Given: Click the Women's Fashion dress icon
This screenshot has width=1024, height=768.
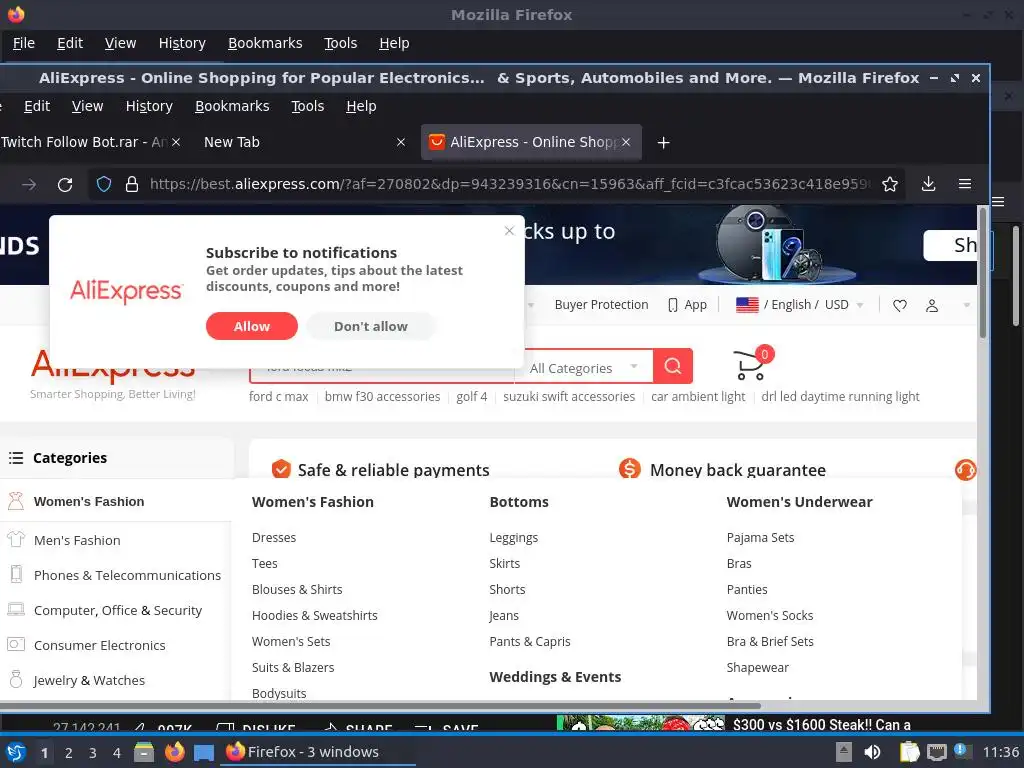Looking at the screenshot, I should [x=16, y=501].
